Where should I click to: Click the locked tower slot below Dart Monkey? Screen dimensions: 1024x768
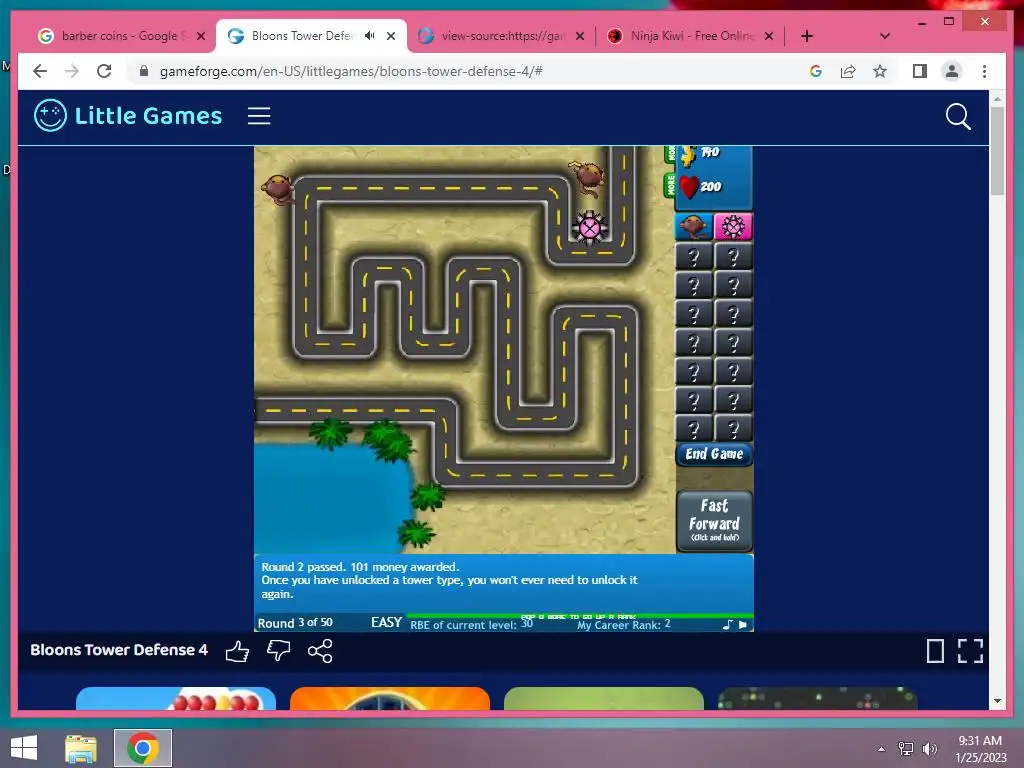(693, 257)
